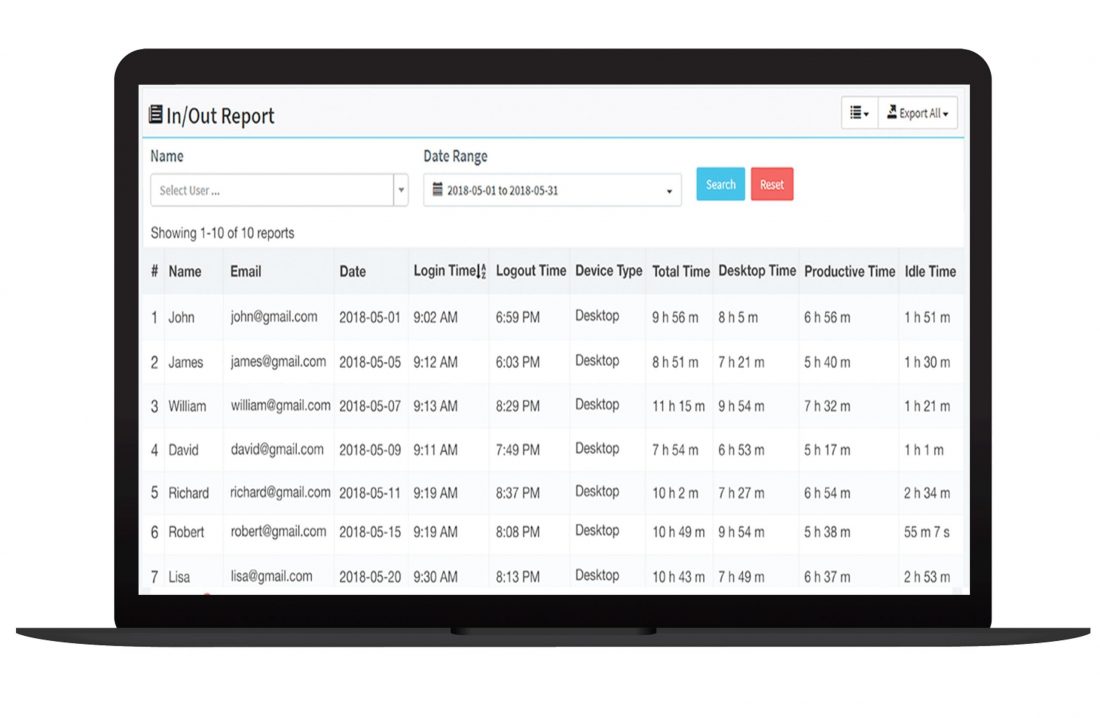Click the Idle Time column header
This screenshot has width=1100, height=718.
point(930,271)
